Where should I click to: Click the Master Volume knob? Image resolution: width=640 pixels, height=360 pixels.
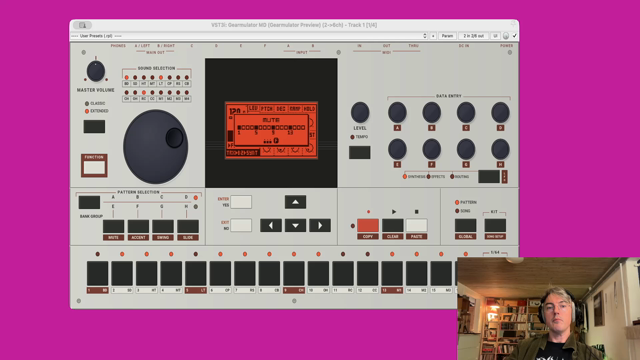96,71
